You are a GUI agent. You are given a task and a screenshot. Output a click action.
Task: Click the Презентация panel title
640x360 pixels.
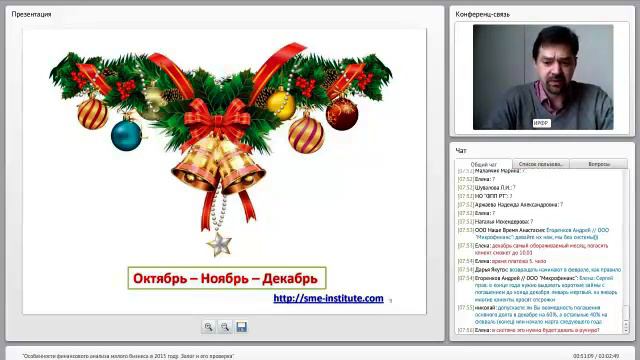tap(31, 14)
